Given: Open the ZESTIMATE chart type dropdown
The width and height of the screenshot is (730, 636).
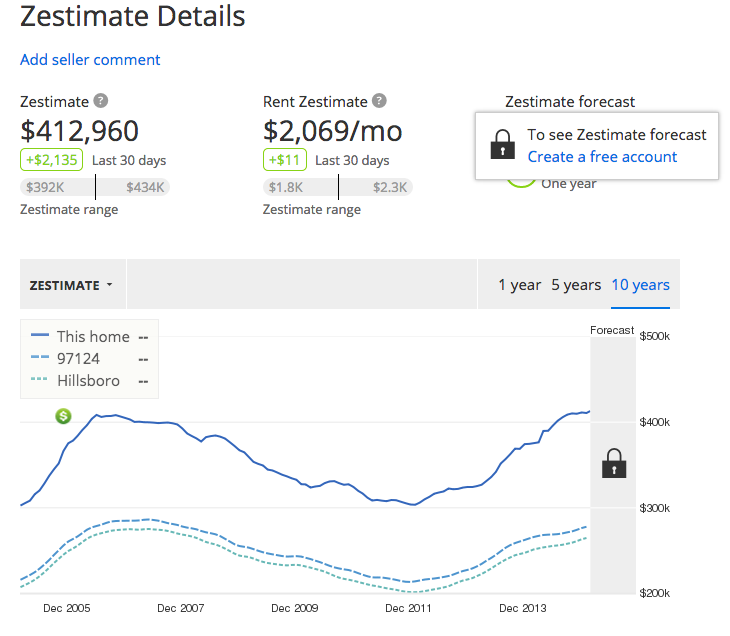Looking at the screenshot, I should coord(71,285).
